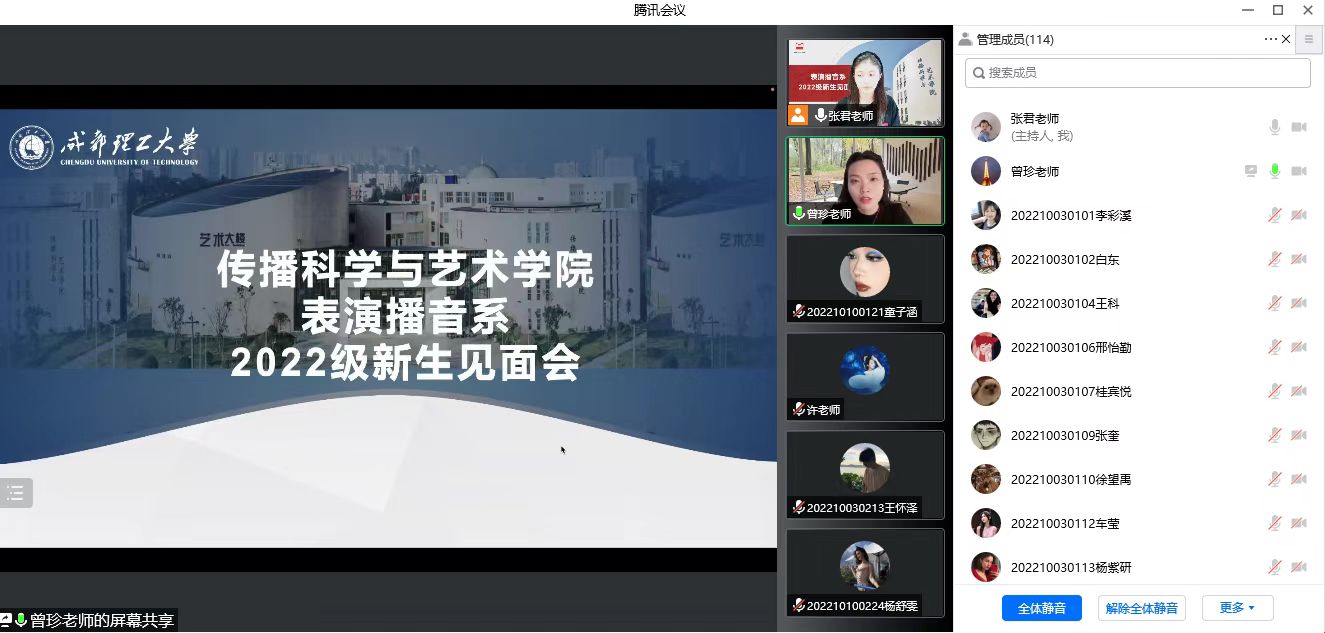Click camera icon of 202210030109张奎

point(1299,435)
